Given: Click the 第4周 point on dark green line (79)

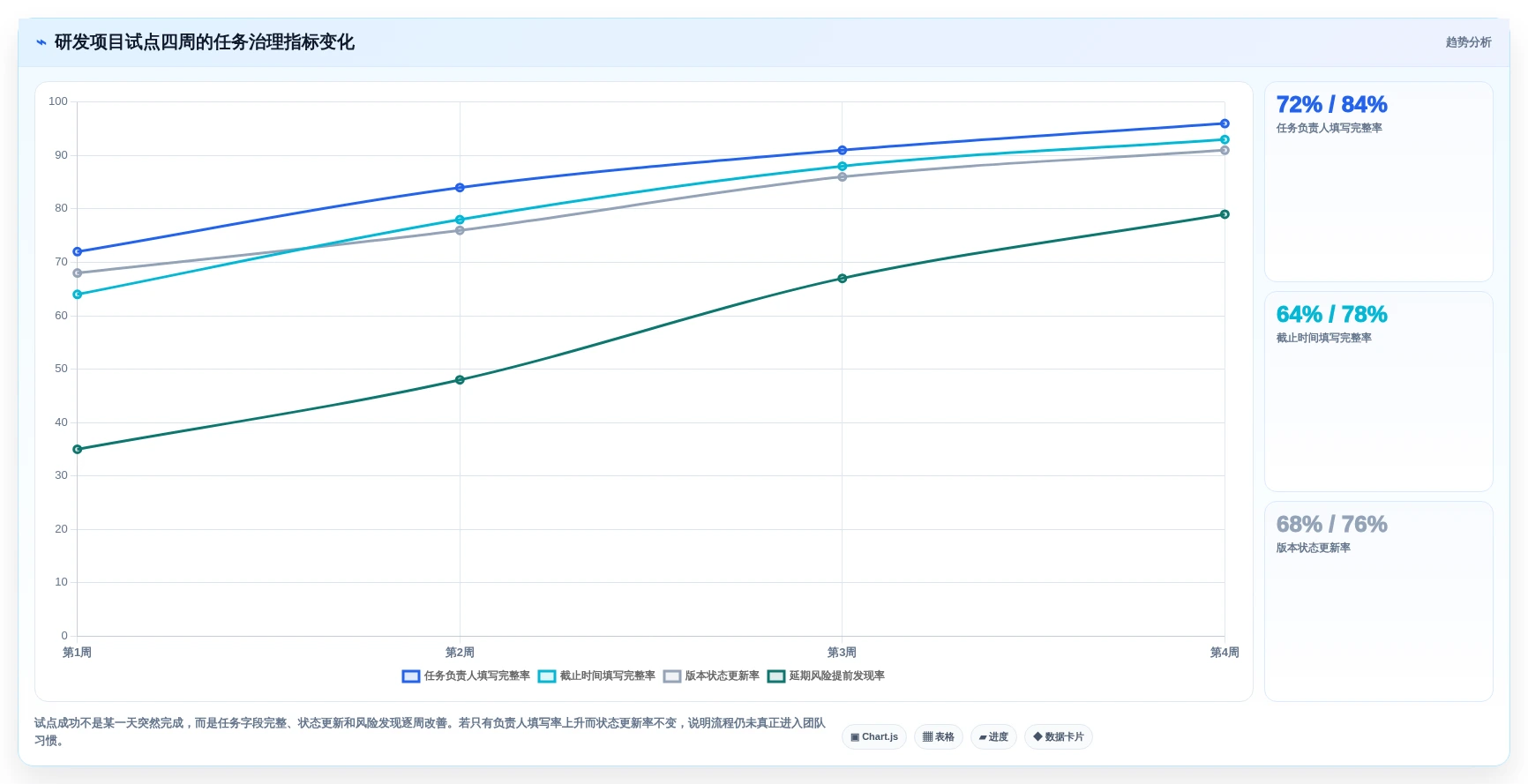Looking at the screenshot, I should [x=1225, y=214].
